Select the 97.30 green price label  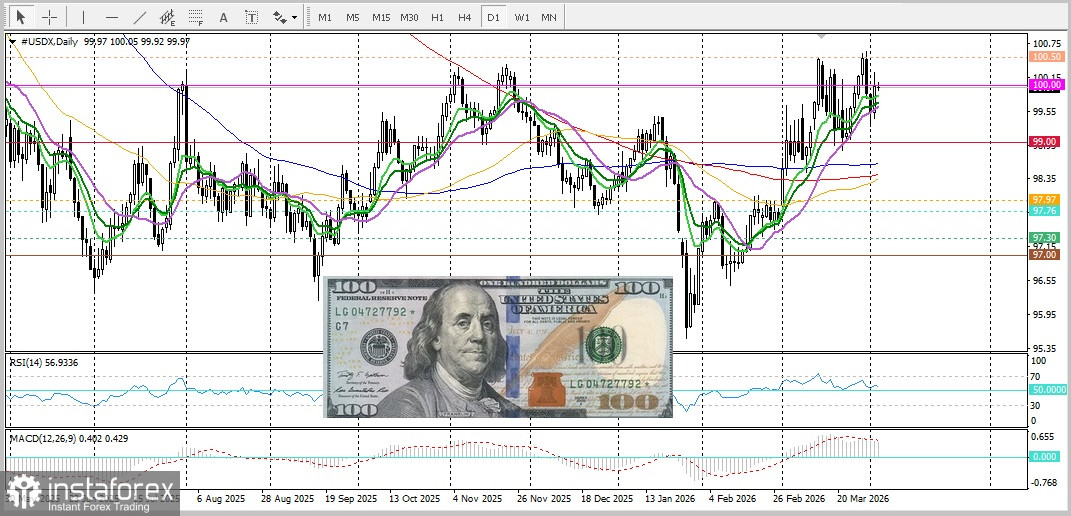(1046, 237)
